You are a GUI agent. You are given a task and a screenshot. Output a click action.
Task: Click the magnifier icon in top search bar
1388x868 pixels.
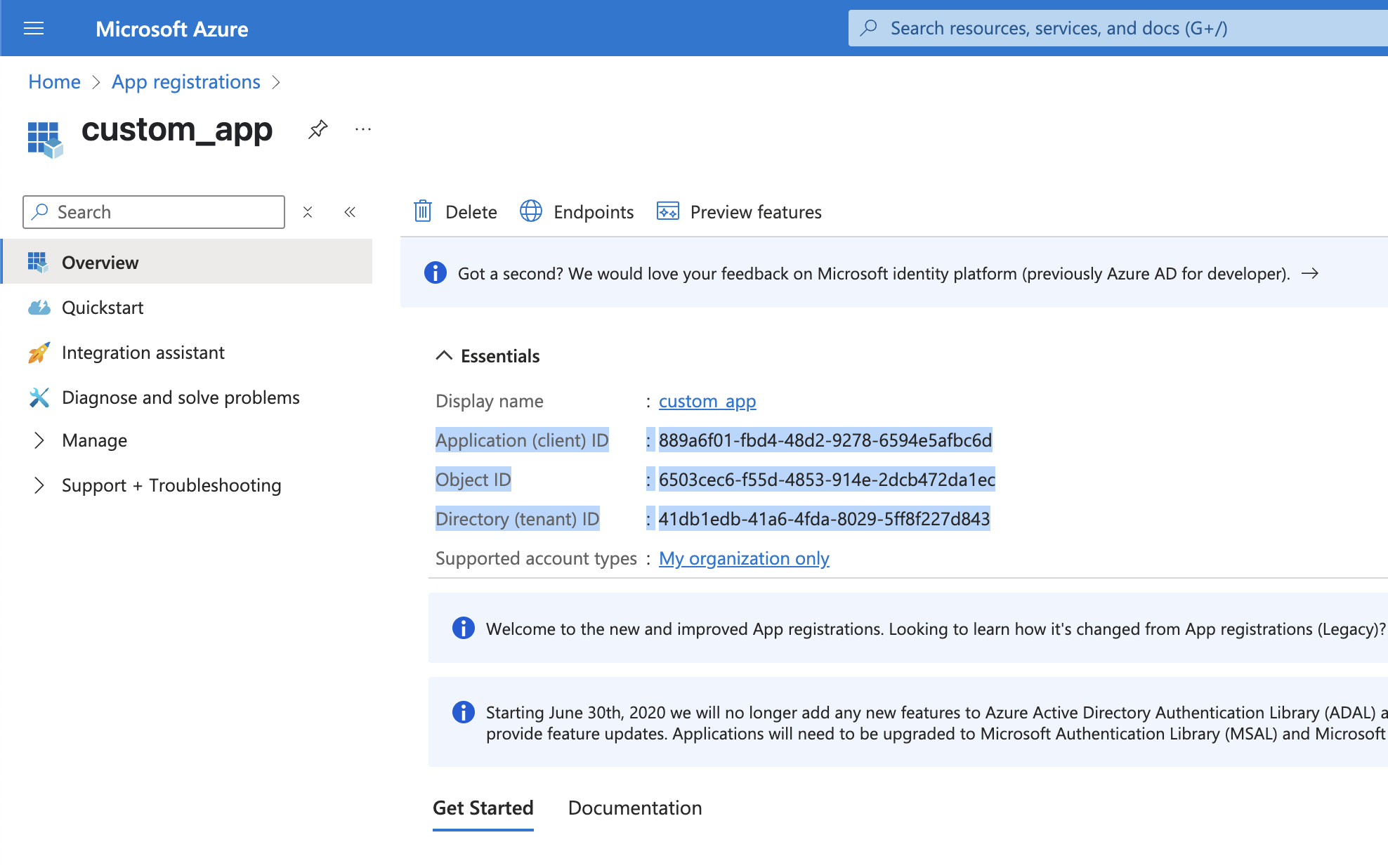869,28
